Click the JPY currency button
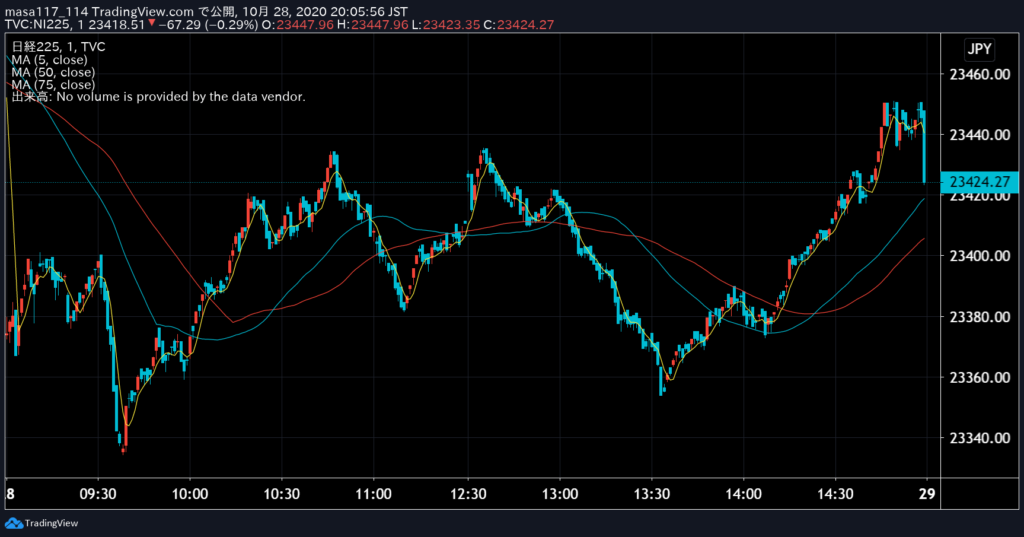This screenshot has height=537, width=1024. (979, 49)
